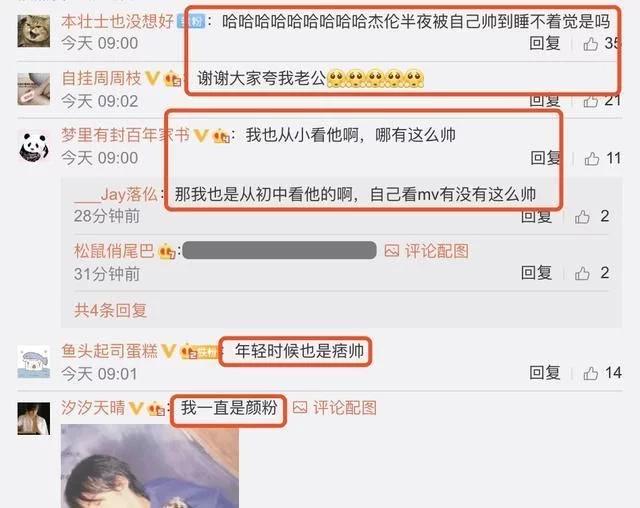Reply to 本壮士也没想好's comment

[x=544, y=43]
